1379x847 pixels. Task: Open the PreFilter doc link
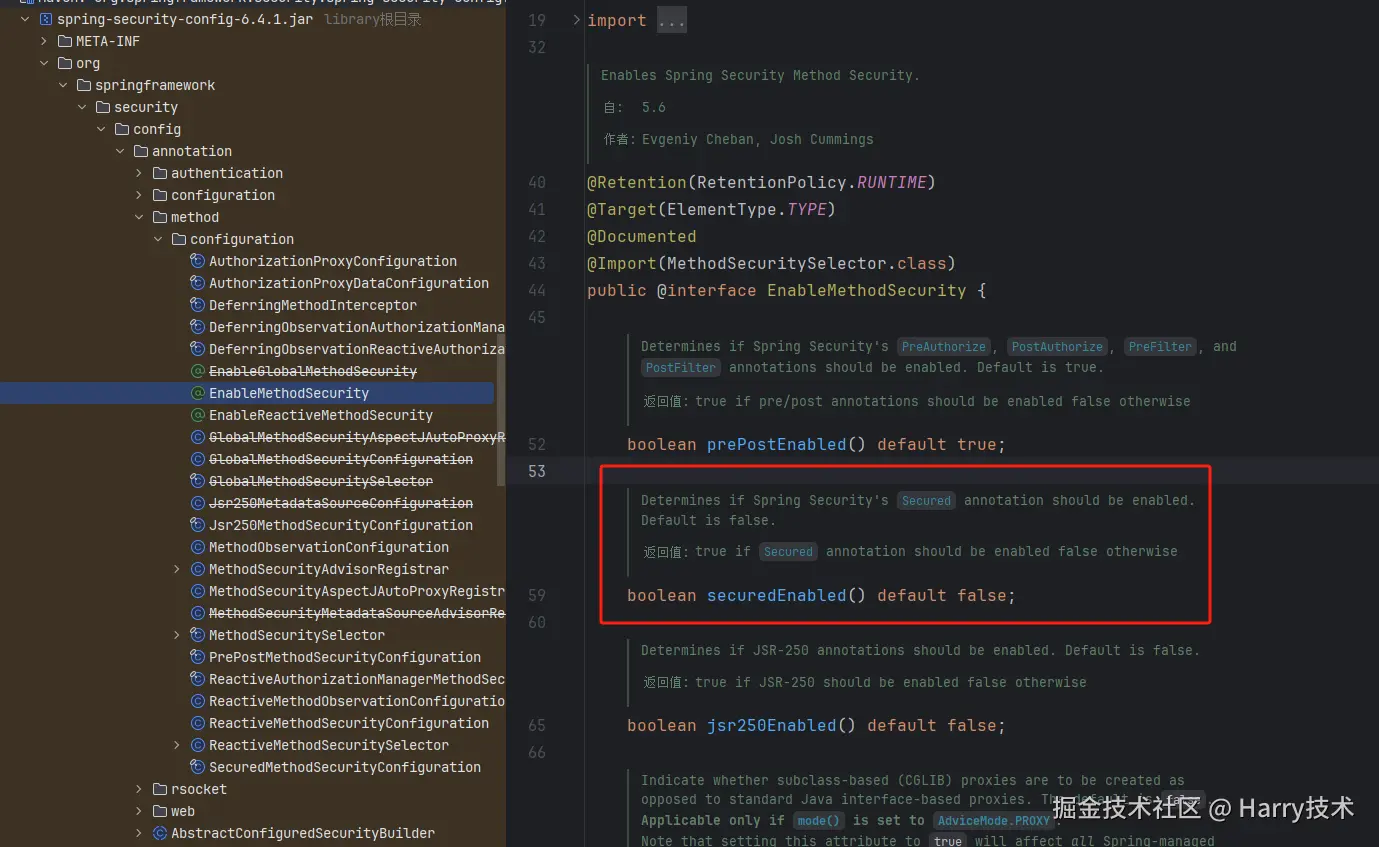[x=1160, y=347]
